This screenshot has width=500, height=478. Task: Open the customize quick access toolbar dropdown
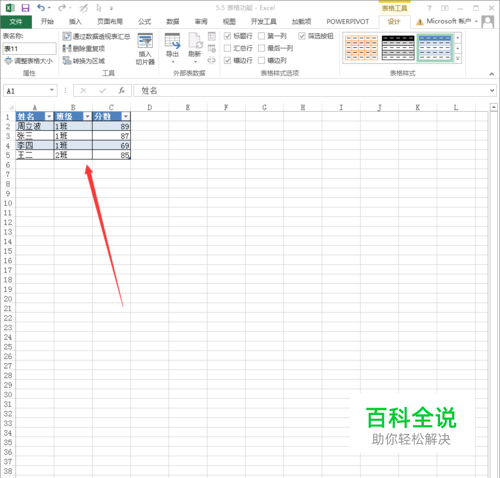pos(111,8)
